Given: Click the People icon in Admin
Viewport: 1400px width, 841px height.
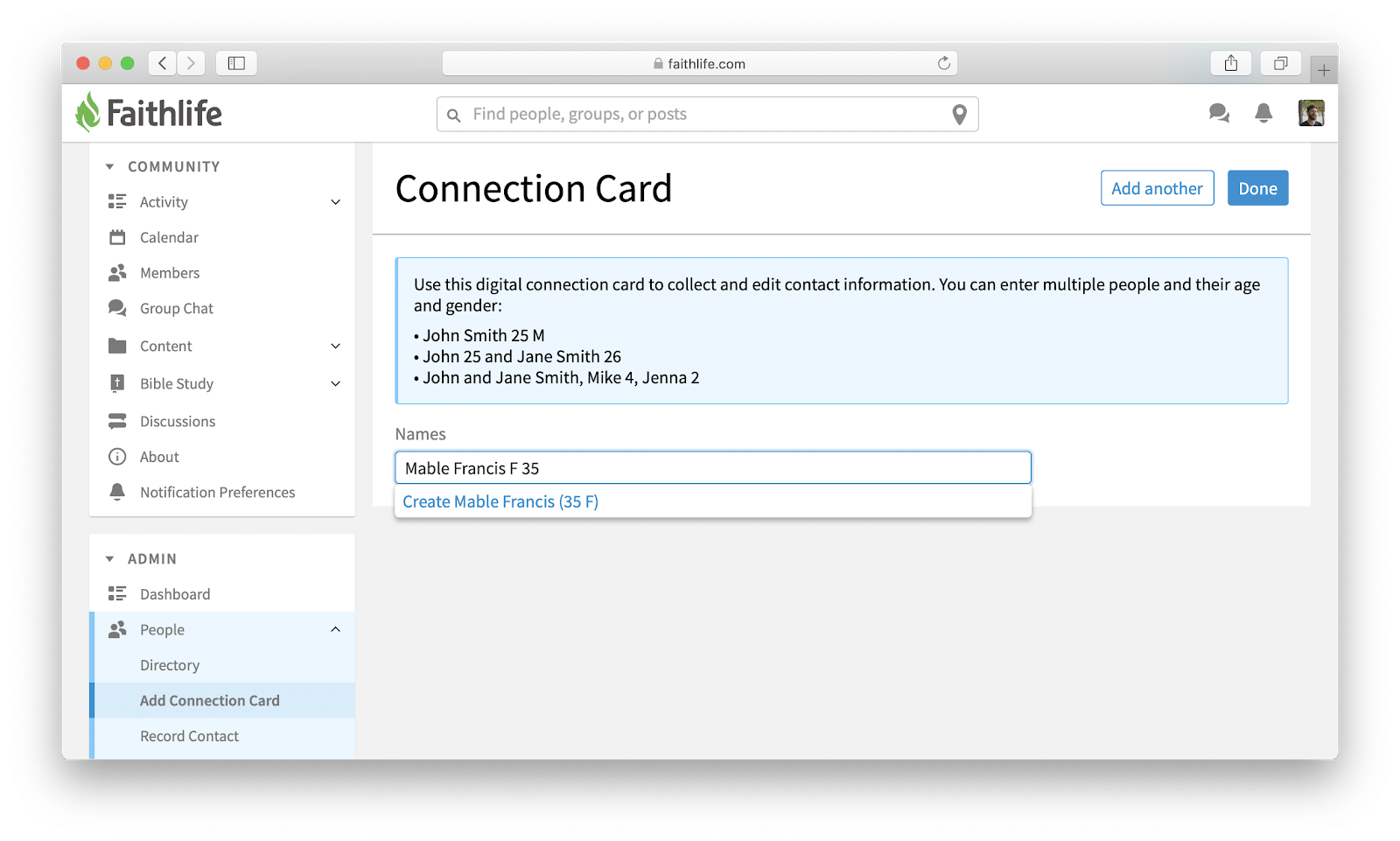Looking at the screenshot, I should click(117, 629).
